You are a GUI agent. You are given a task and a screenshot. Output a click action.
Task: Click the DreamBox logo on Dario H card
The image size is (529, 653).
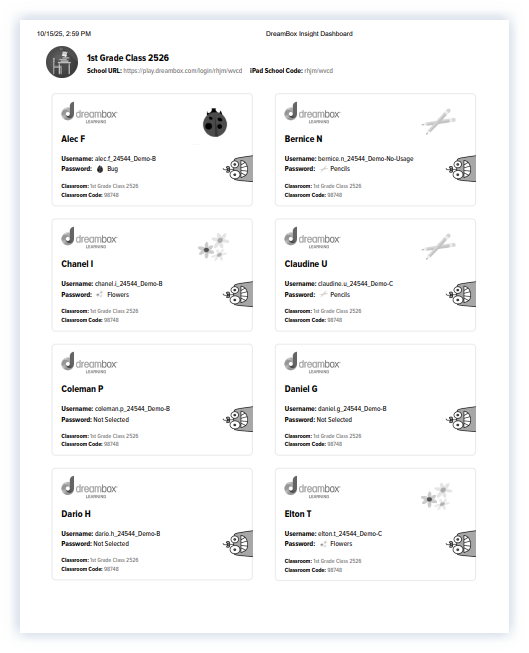click(89, 487)
